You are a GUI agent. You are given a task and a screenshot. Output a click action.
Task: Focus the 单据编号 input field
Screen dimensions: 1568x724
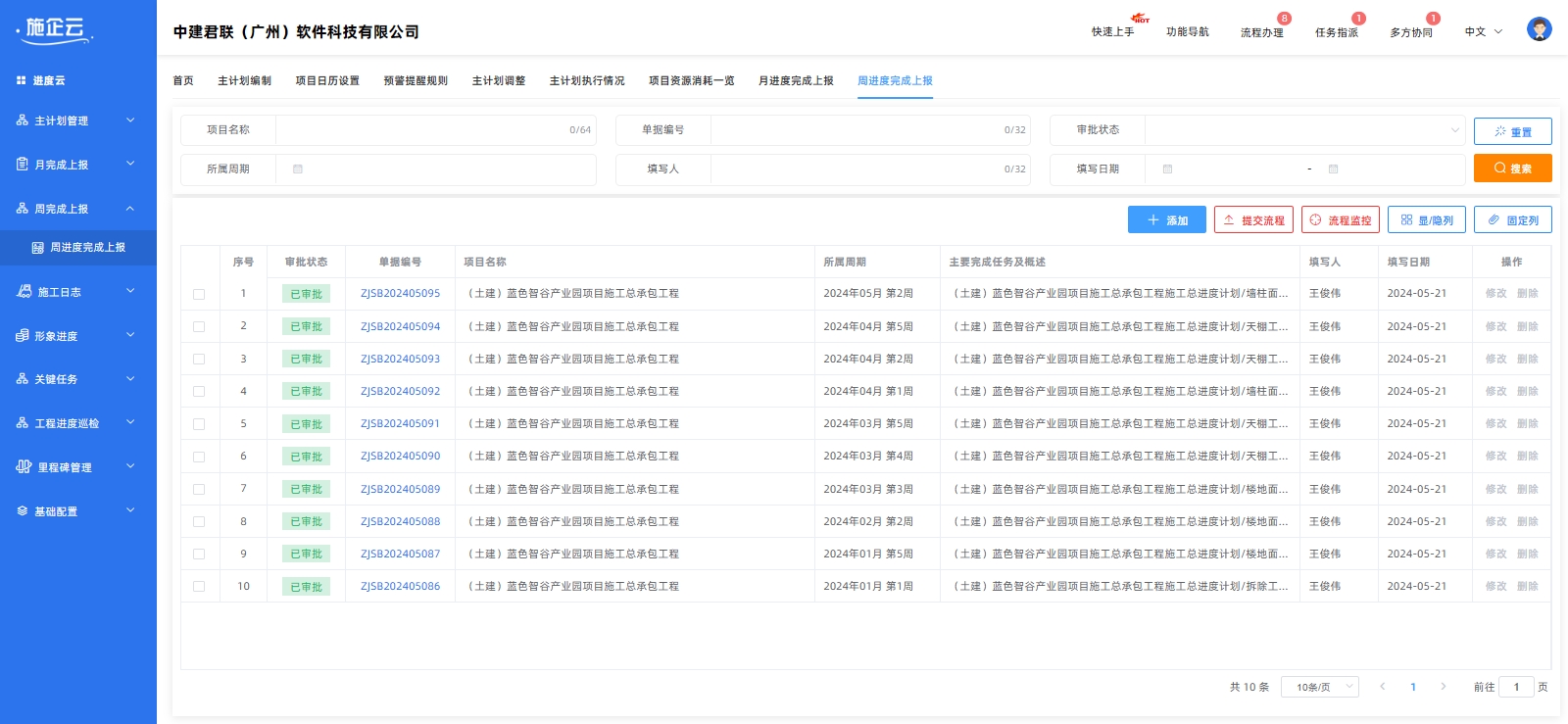[x=870, y=130]
